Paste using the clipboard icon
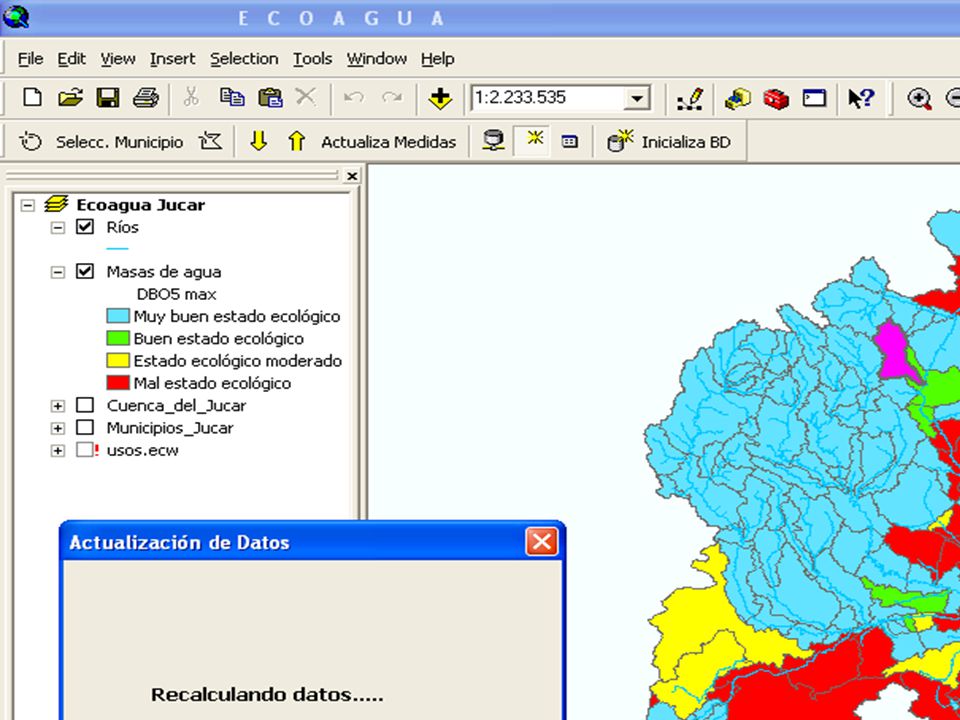 click(x=270, y=97)
